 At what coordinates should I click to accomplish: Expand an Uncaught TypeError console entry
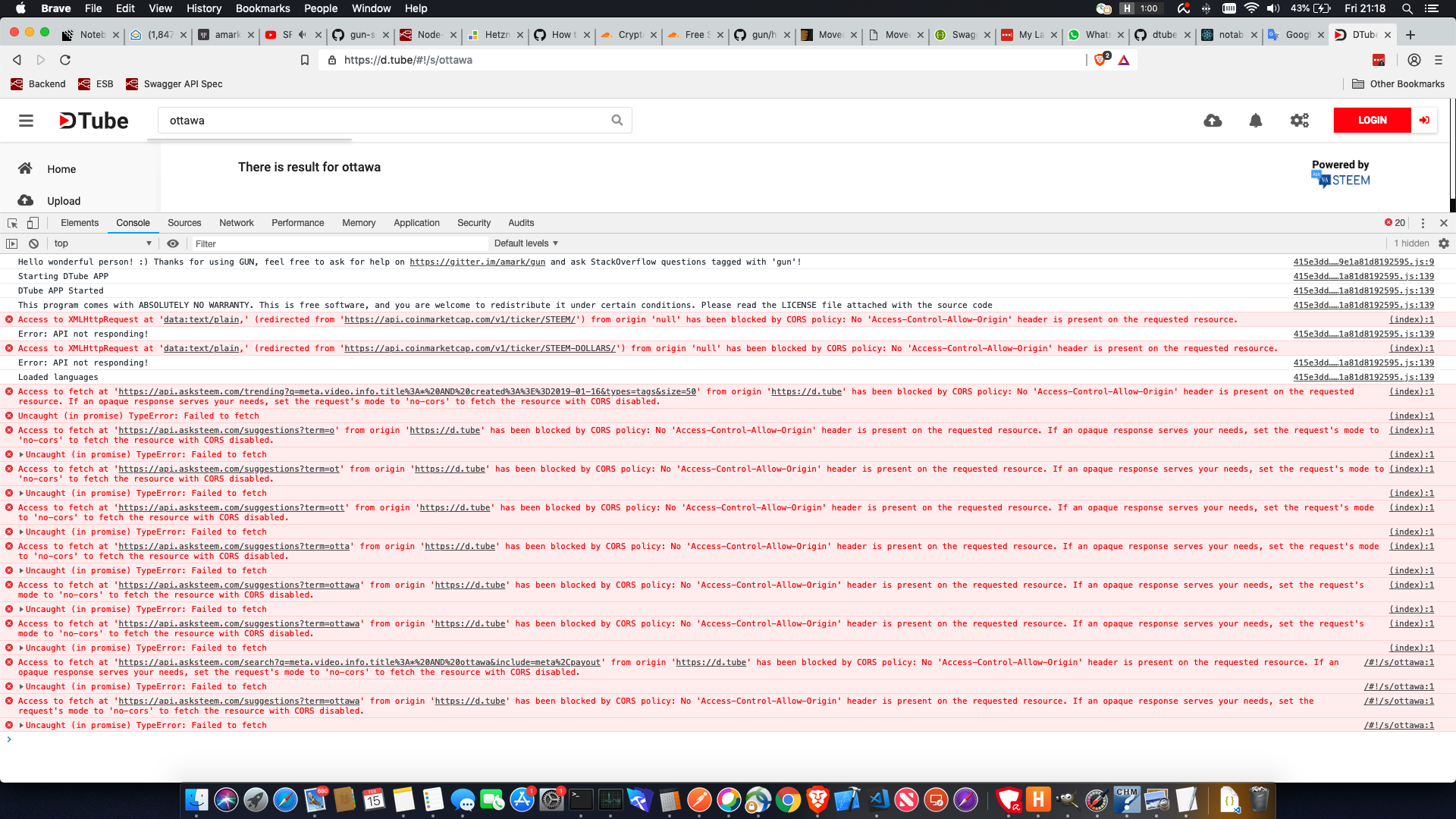coord(20,454)
